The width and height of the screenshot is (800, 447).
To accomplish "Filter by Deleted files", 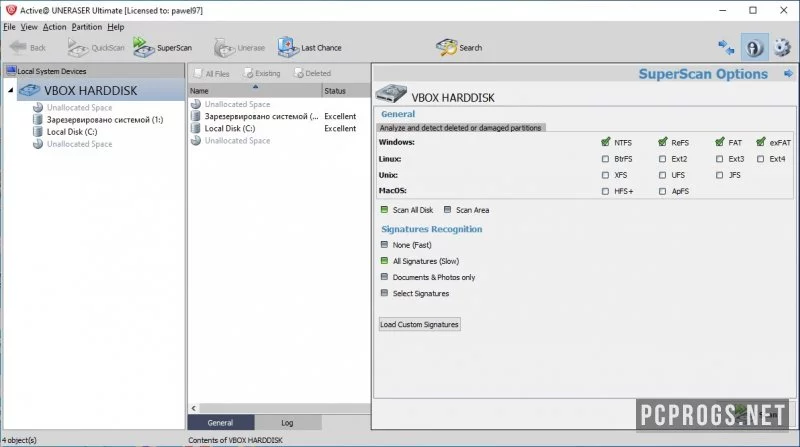I will (312, 73).
